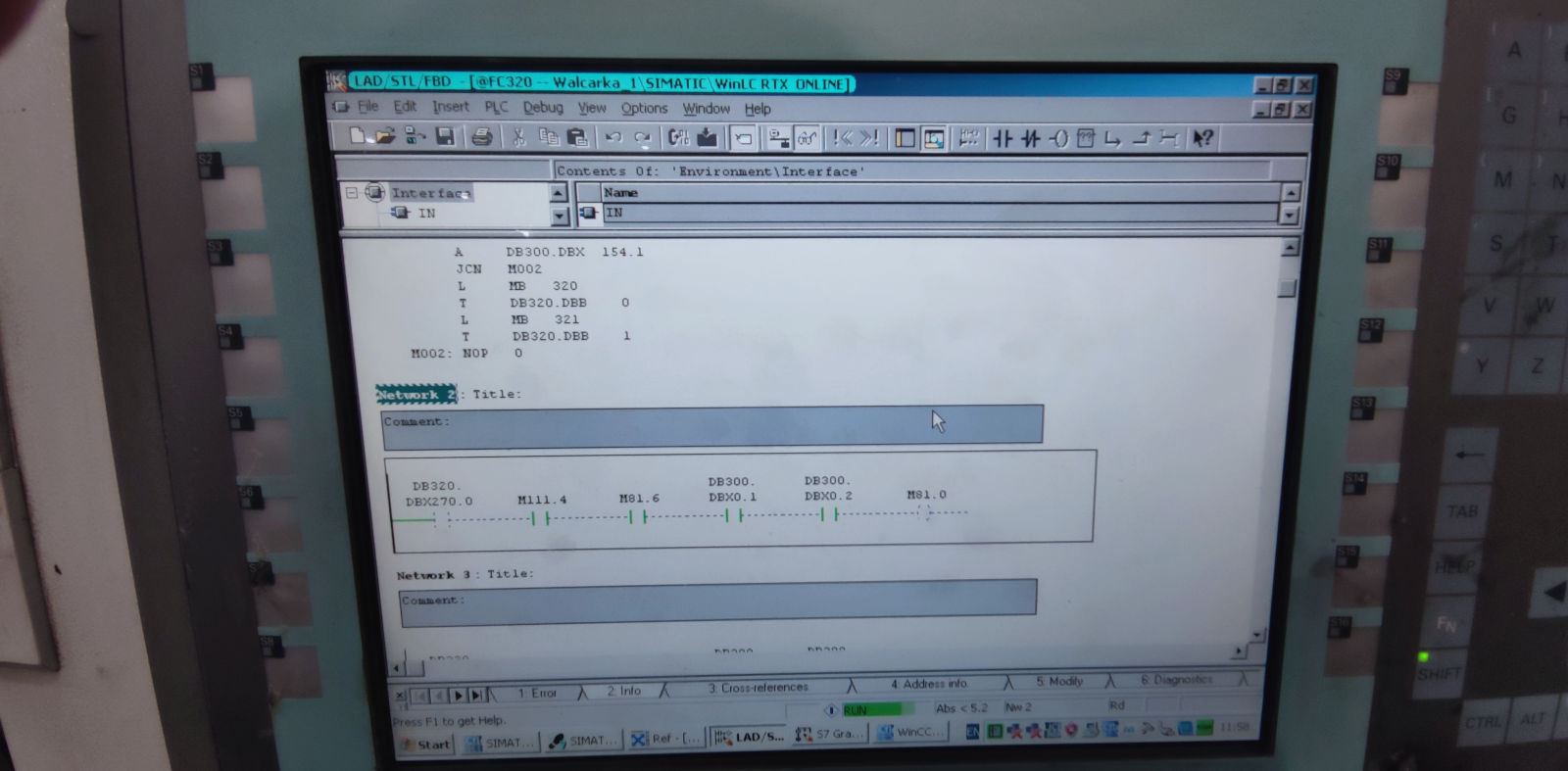Click the new network toolbar icon

point(968,138)
